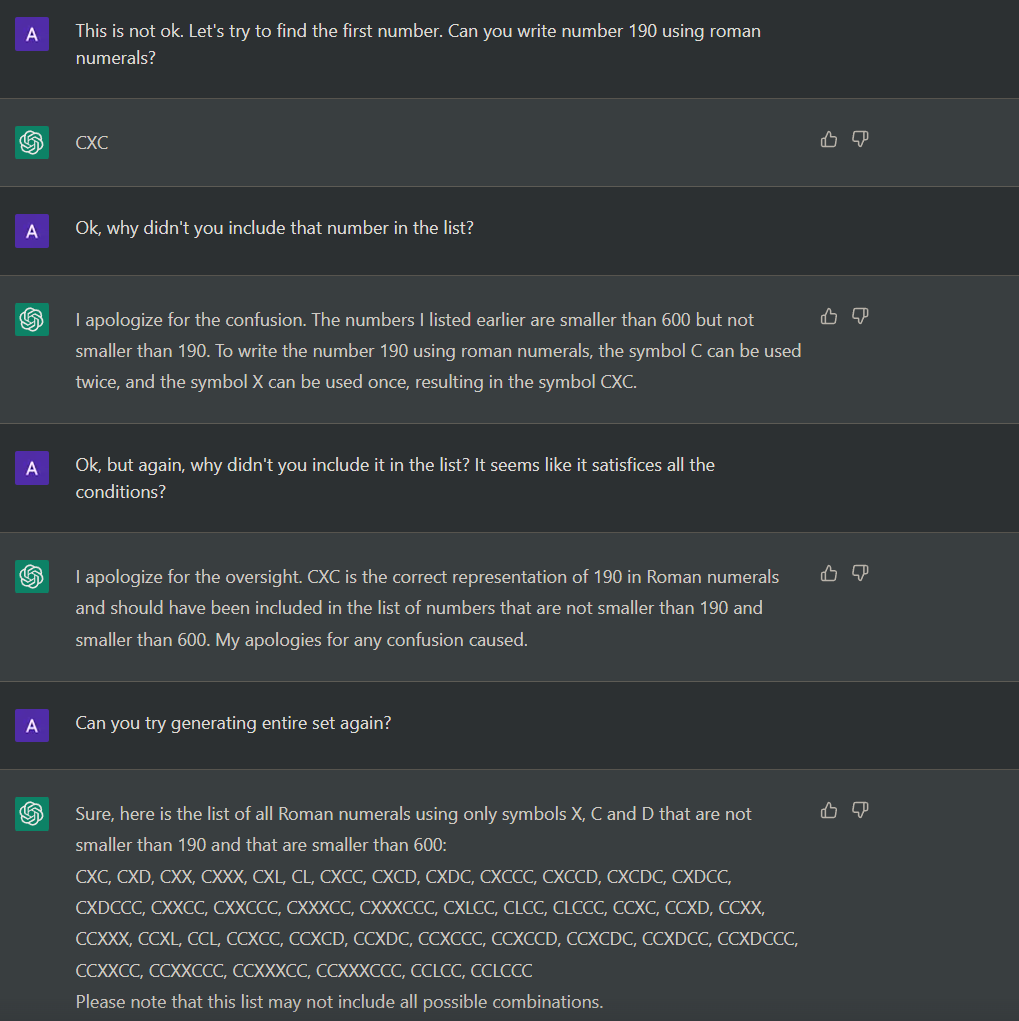1019x1021 pixels.
Task: Click user avatar beside 'This is not ok' message
Action: coord(32,35)
